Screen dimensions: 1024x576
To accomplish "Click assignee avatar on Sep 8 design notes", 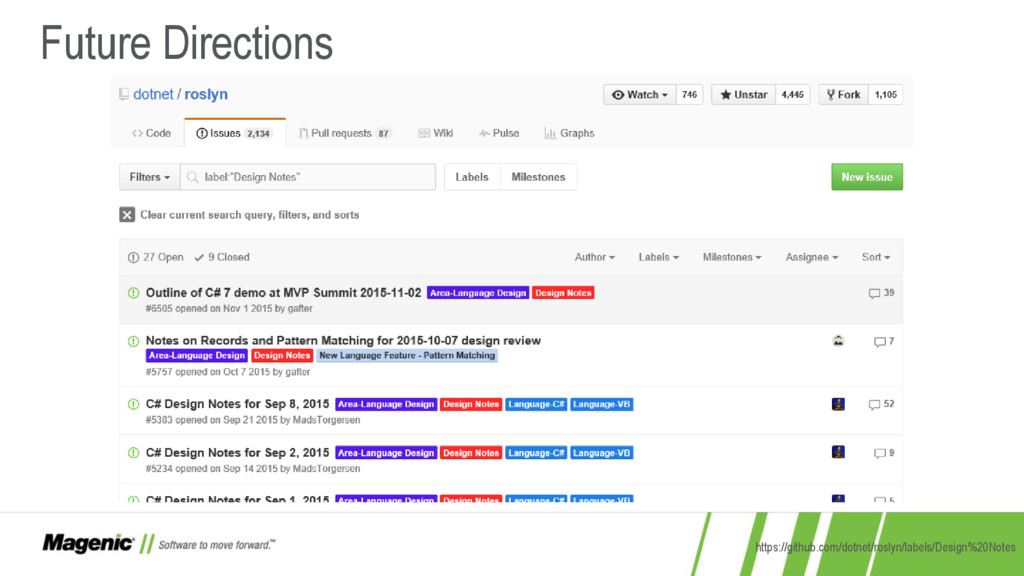I will point(839,404).
